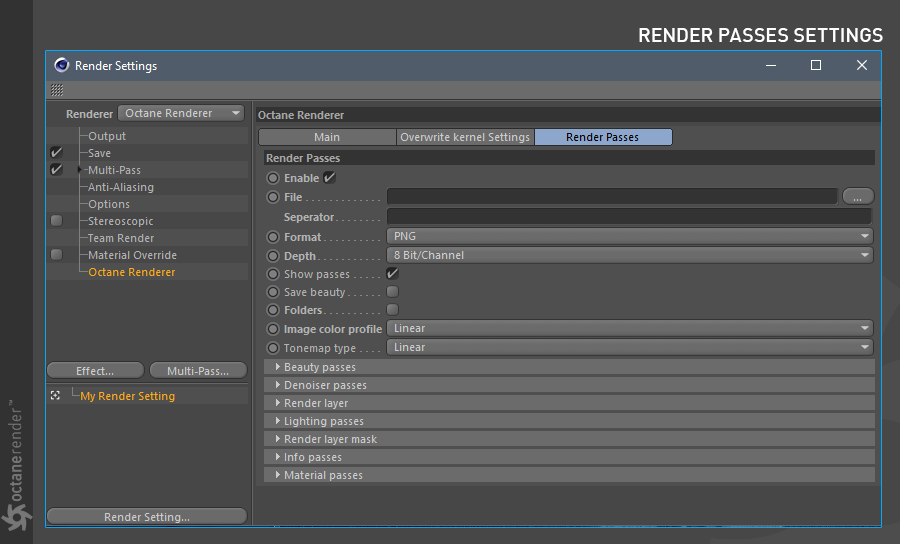Select Output in the settings list

click(107, 136)
